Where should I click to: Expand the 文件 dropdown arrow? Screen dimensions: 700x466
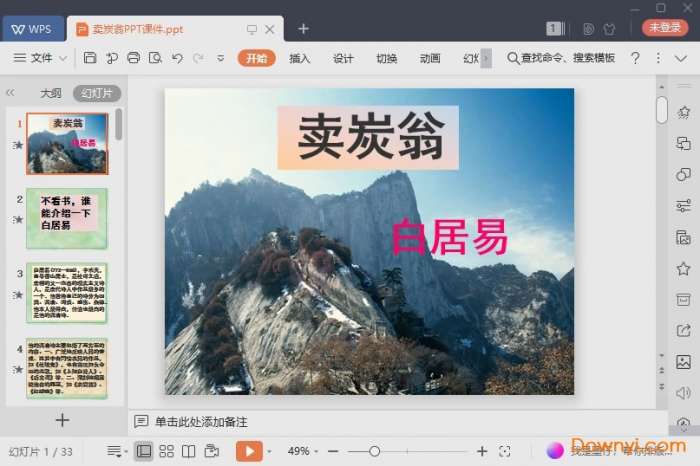pyautogui.click(x=63, y=58)
